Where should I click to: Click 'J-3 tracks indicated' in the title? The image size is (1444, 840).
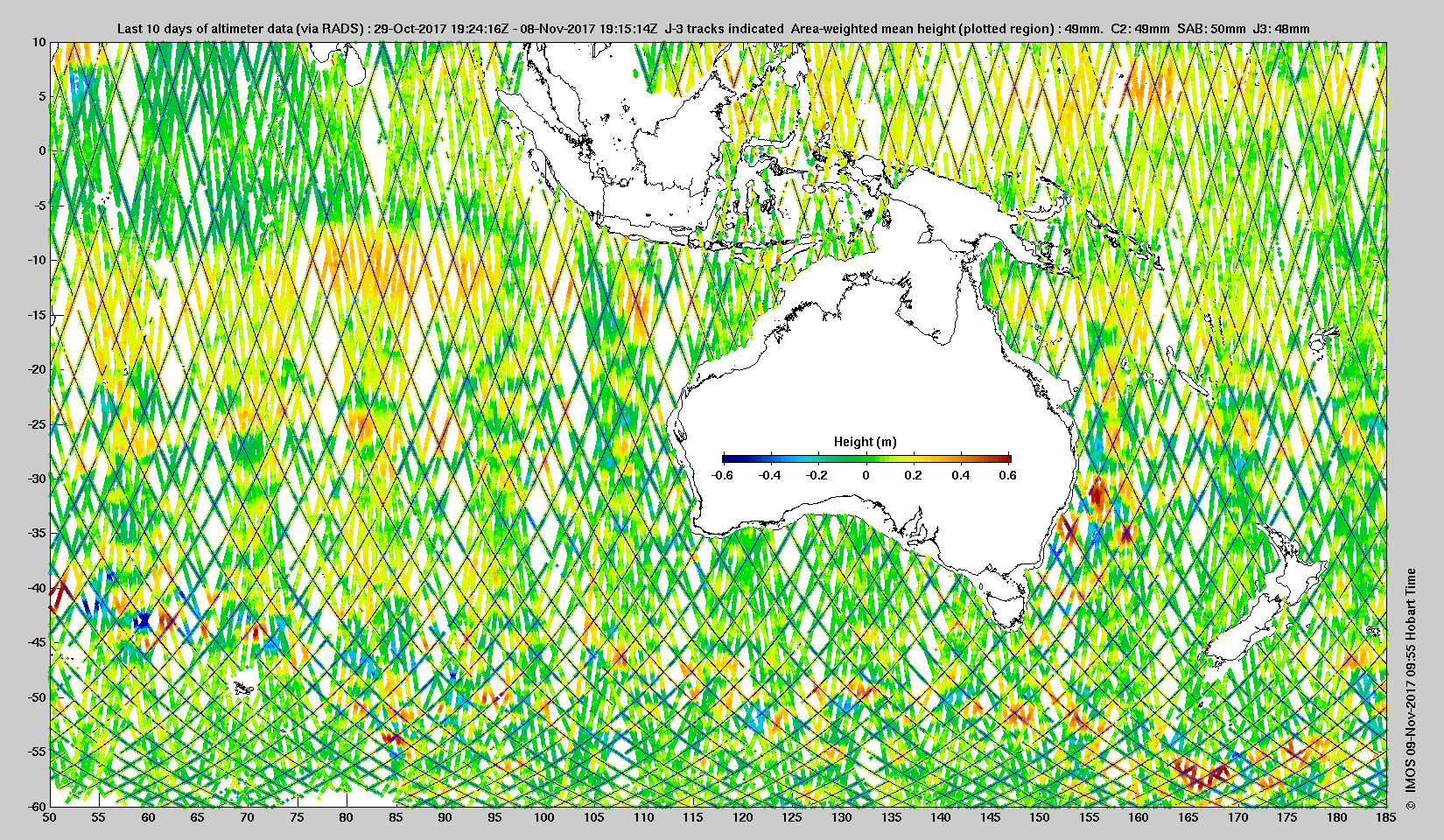(725, 29)
